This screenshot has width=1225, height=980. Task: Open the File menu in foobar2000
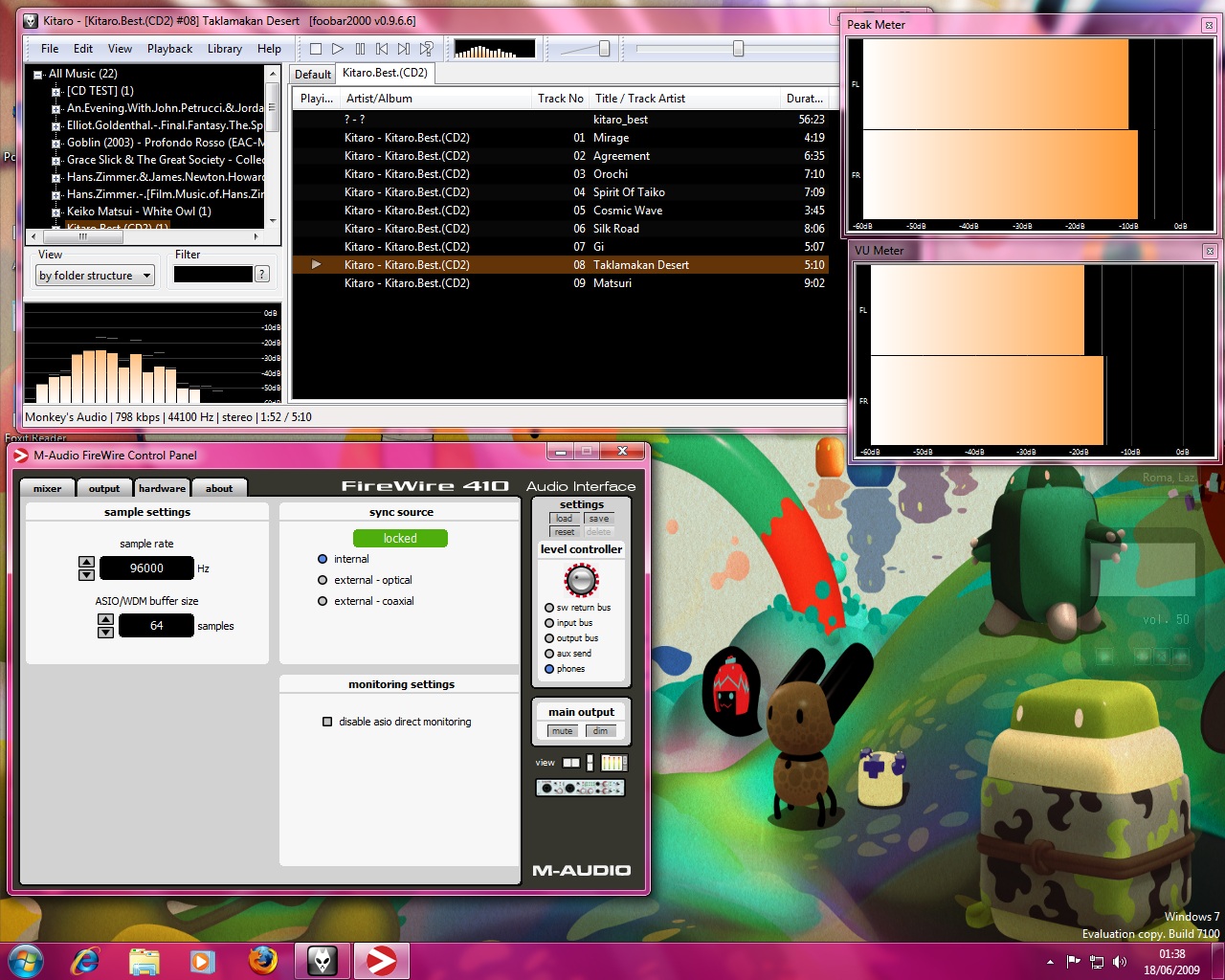[x=50, y=49]
